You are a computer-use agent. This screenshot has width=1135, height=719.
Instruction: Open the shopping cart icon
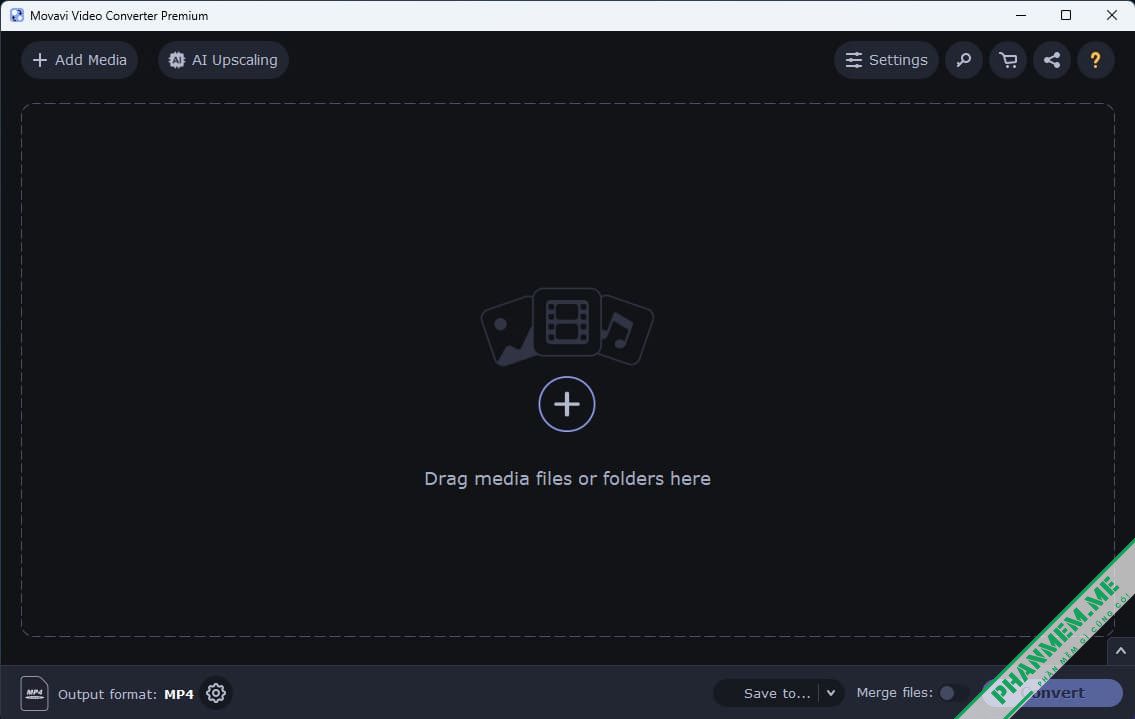coord(1008,60)
